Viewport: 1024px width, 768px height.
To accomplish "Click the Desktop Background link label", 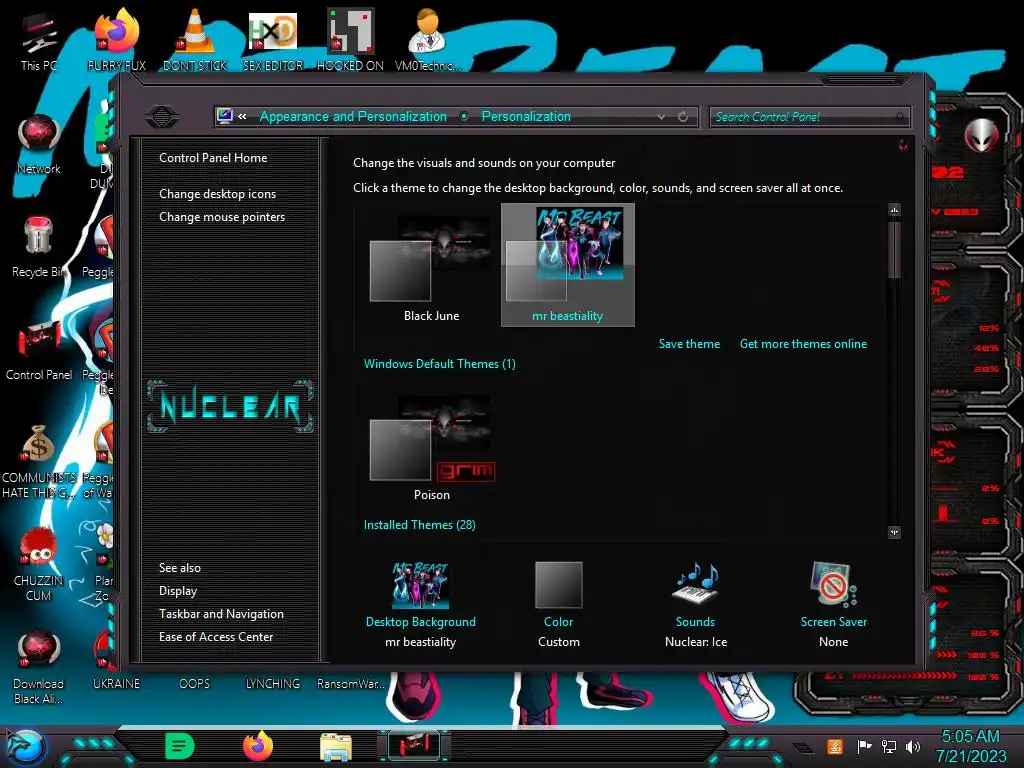I will (x=421, y=622).
